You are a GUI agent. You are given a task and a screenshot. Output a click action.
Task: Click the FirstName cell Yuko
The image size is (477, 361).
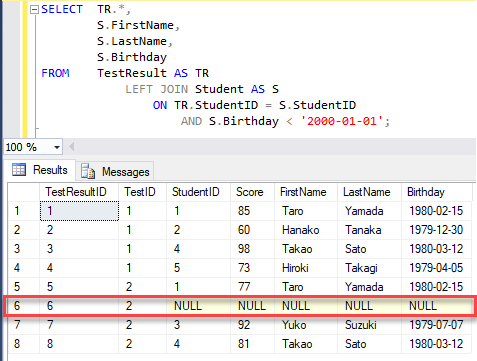point(306,325)
